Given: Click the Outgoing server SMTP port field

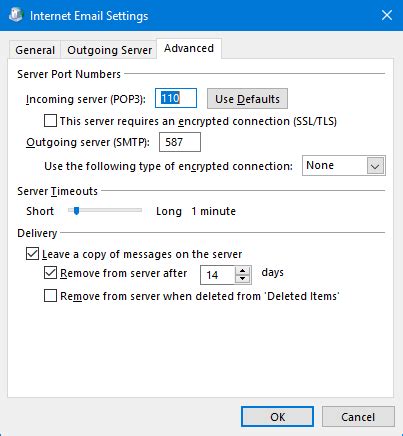Looking at the screenshot, I should pos(180,142).
